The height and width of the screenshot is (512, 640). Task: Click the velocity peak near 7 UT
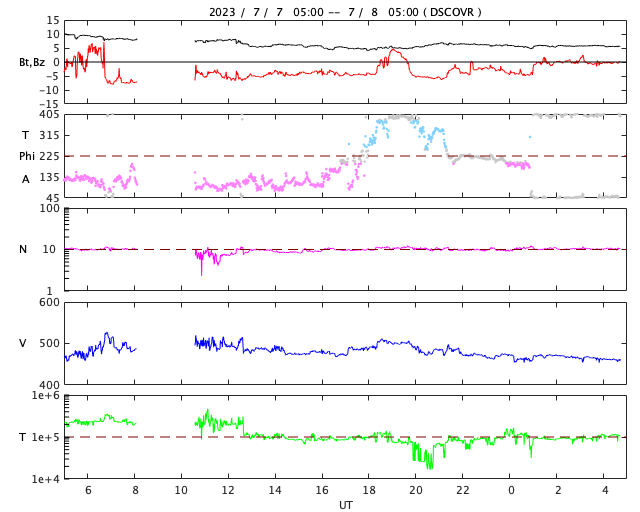(107, 334)
